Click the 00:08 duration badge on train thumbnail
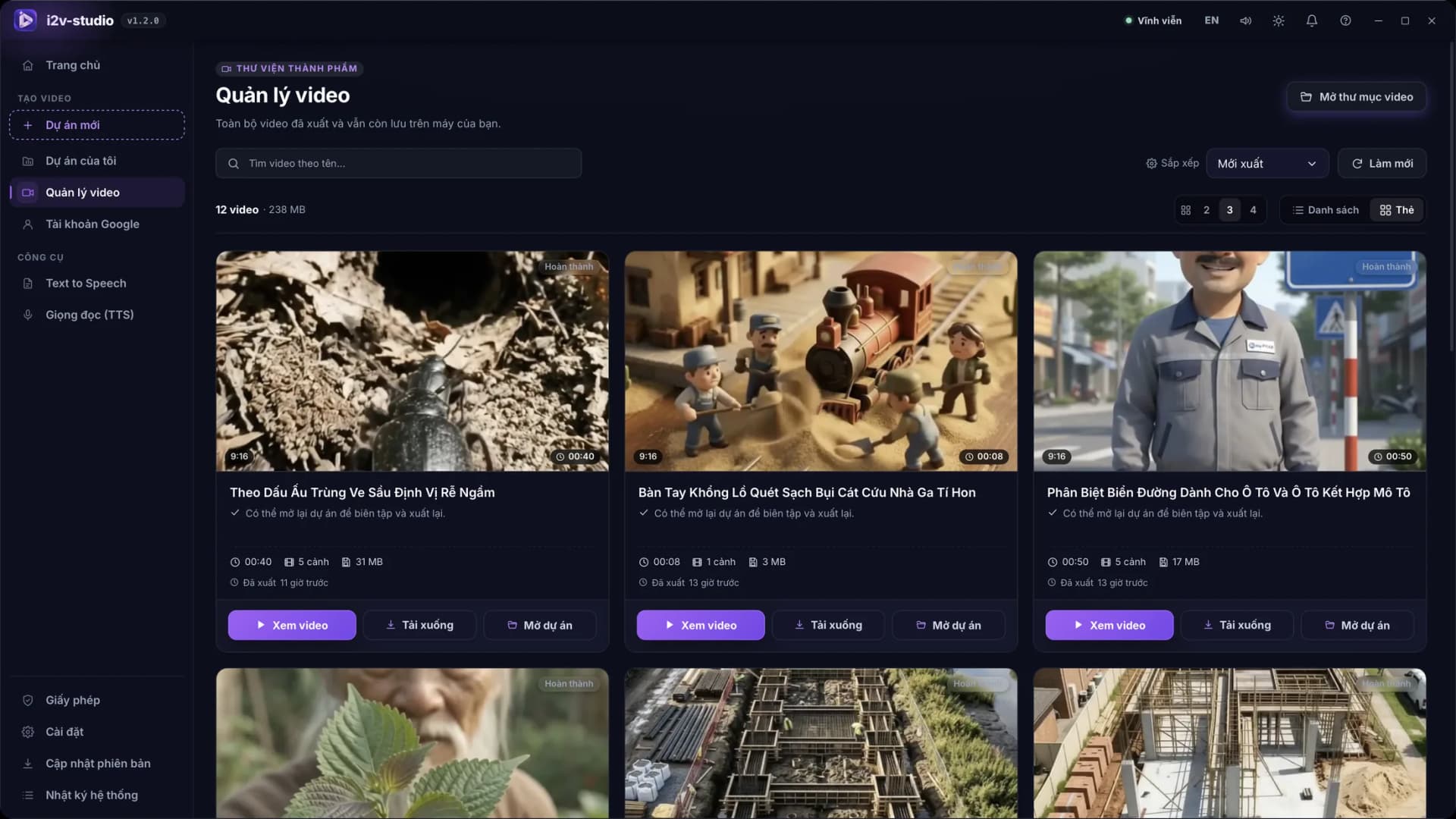Viewport: 1456px width, 819px height. tap(984, 457)
